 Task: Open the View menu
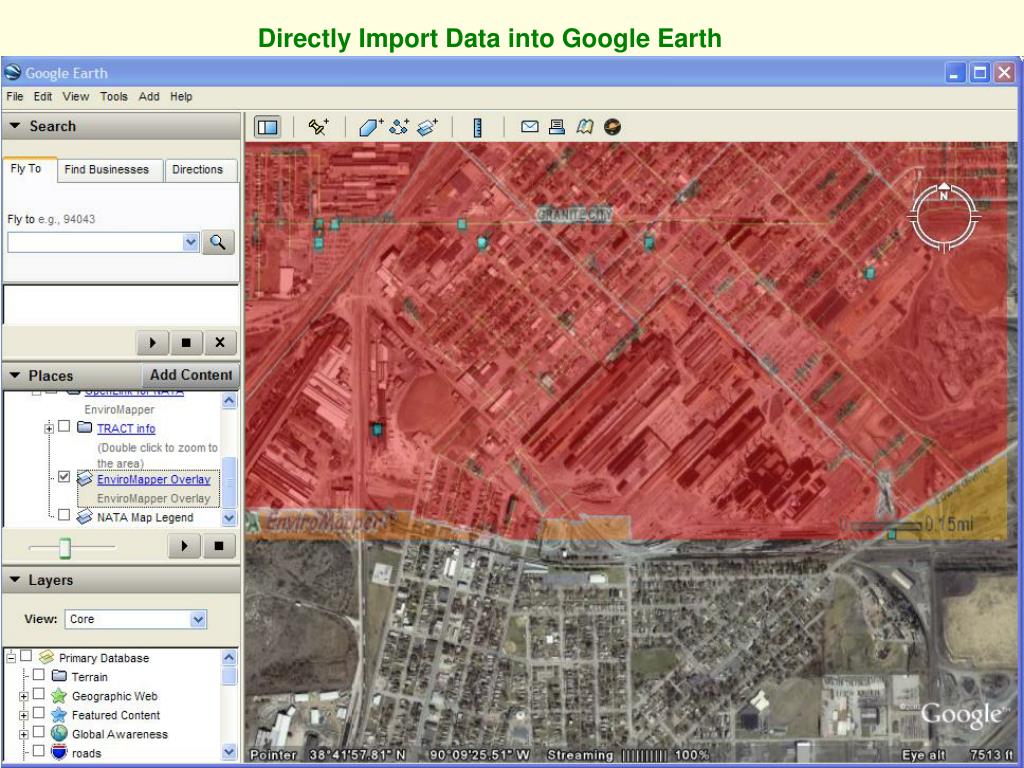76,97
